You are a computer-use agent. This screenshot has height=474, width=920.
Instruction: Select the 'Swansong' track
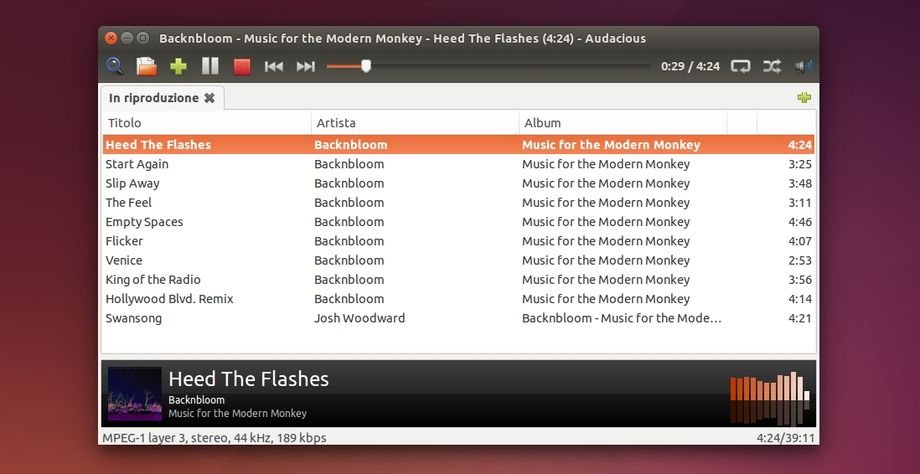(x=459, y=319)
